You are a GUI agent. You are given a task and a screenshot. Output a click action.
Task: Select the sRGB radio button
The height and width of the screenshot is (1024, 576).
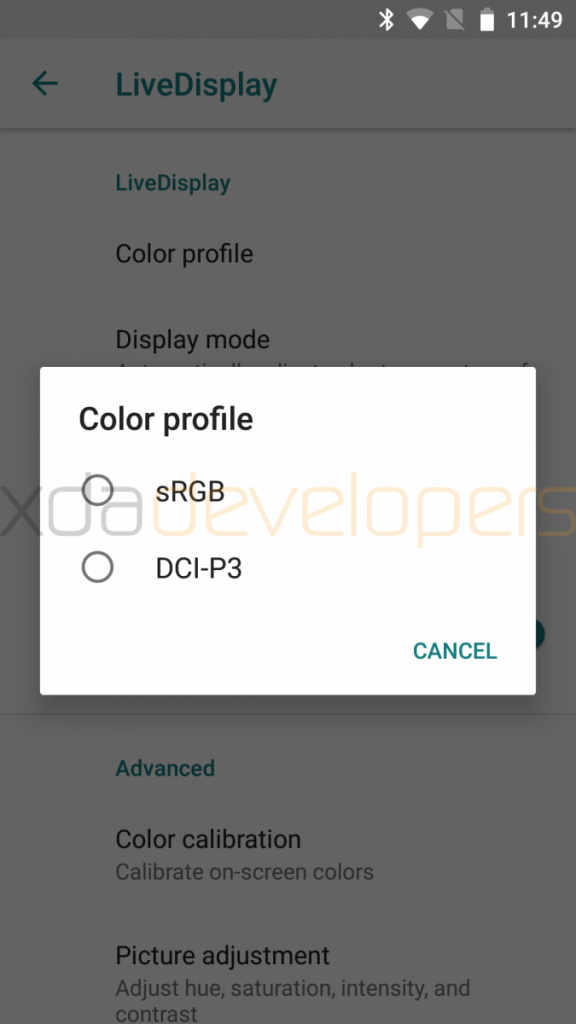[97, 490]
